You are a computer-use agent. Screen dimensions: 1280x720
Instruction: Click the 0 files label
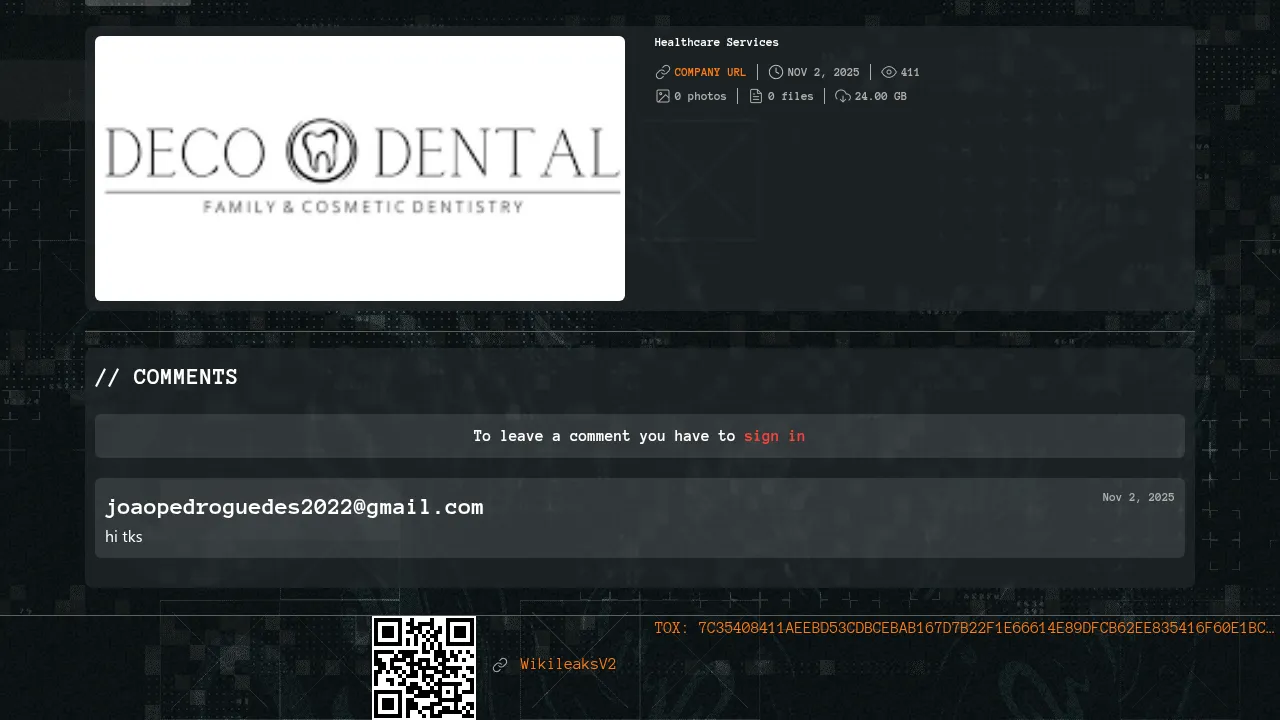790,96
